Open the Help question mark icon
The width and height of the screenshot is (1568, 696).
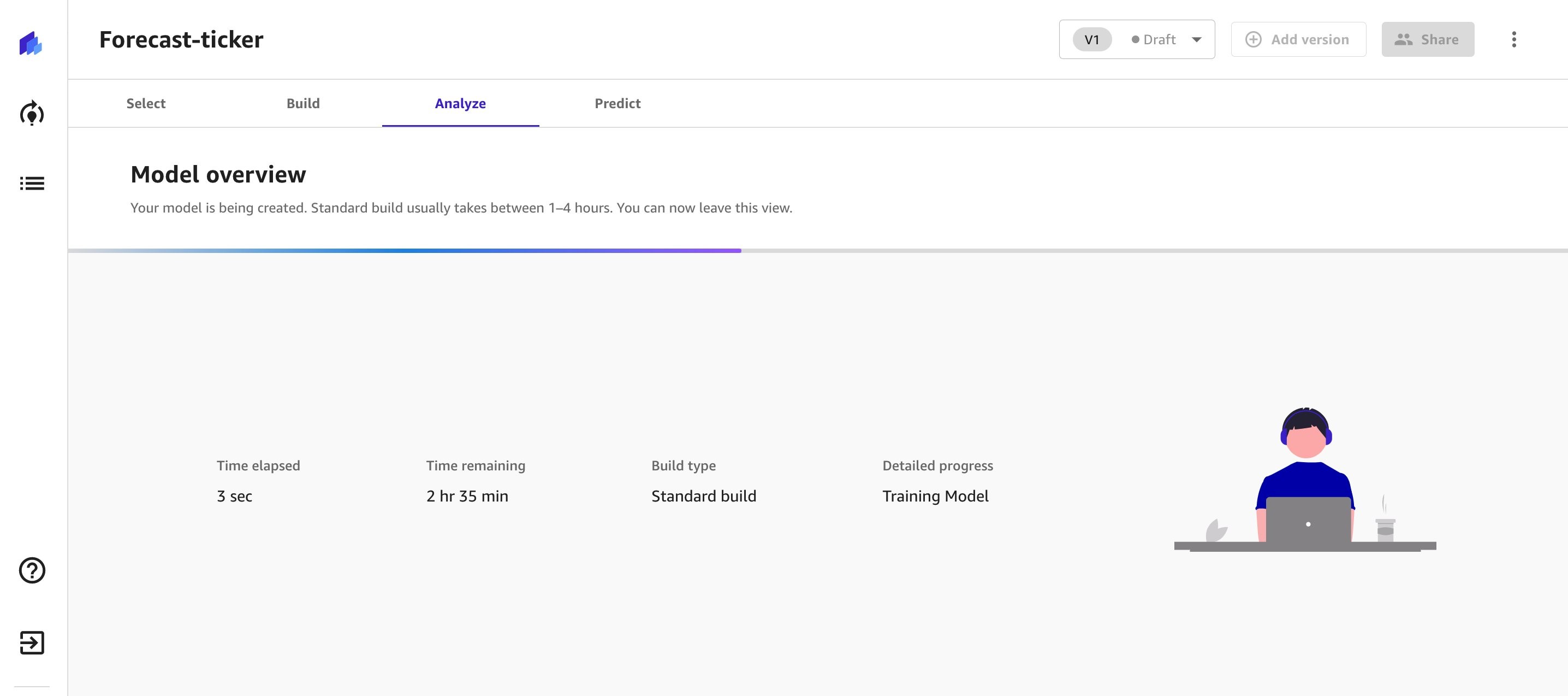32,570
